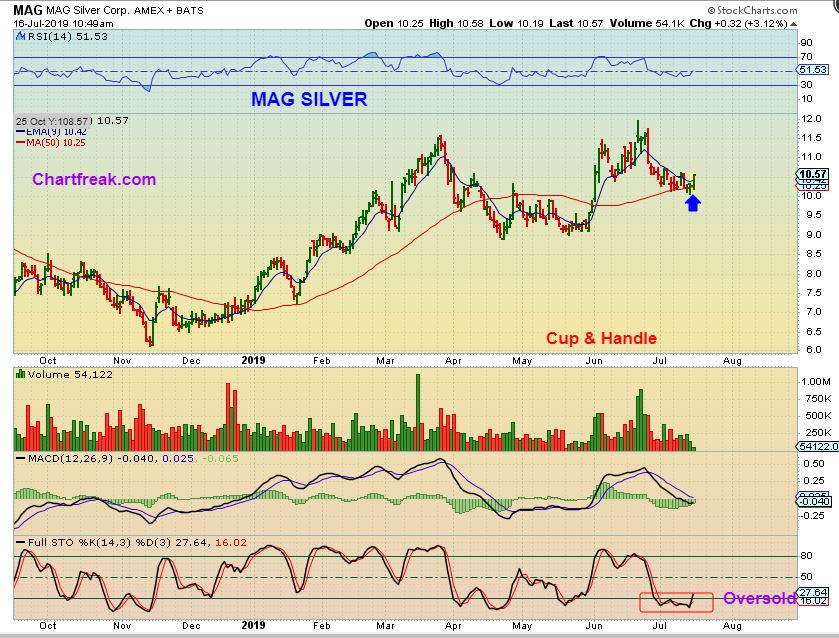This screenshot has width=839, height=638.
Task: Click the 'RSI(14) 51.53' legend text
Action: [67, 37]
